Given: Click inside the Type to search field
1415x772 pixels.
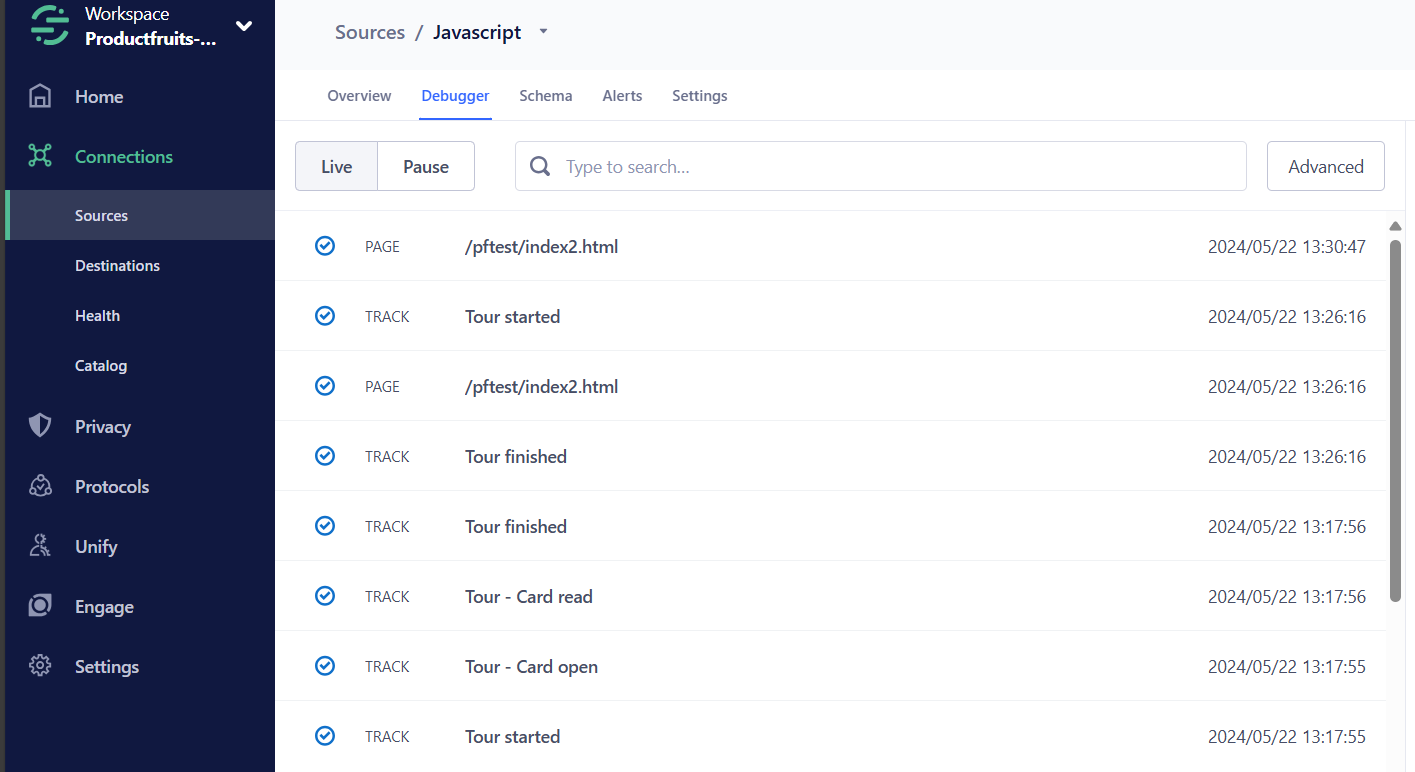Looking at the screenshot, I should tap(880, 166).
